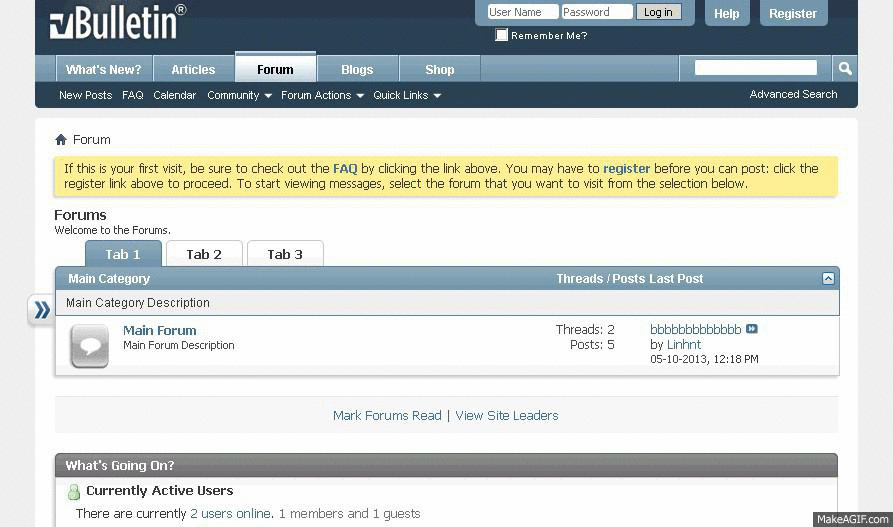The width and height of the screenshot is (893, 527).
Task: Click register link in yellow notice
Action: pos(626,169)
